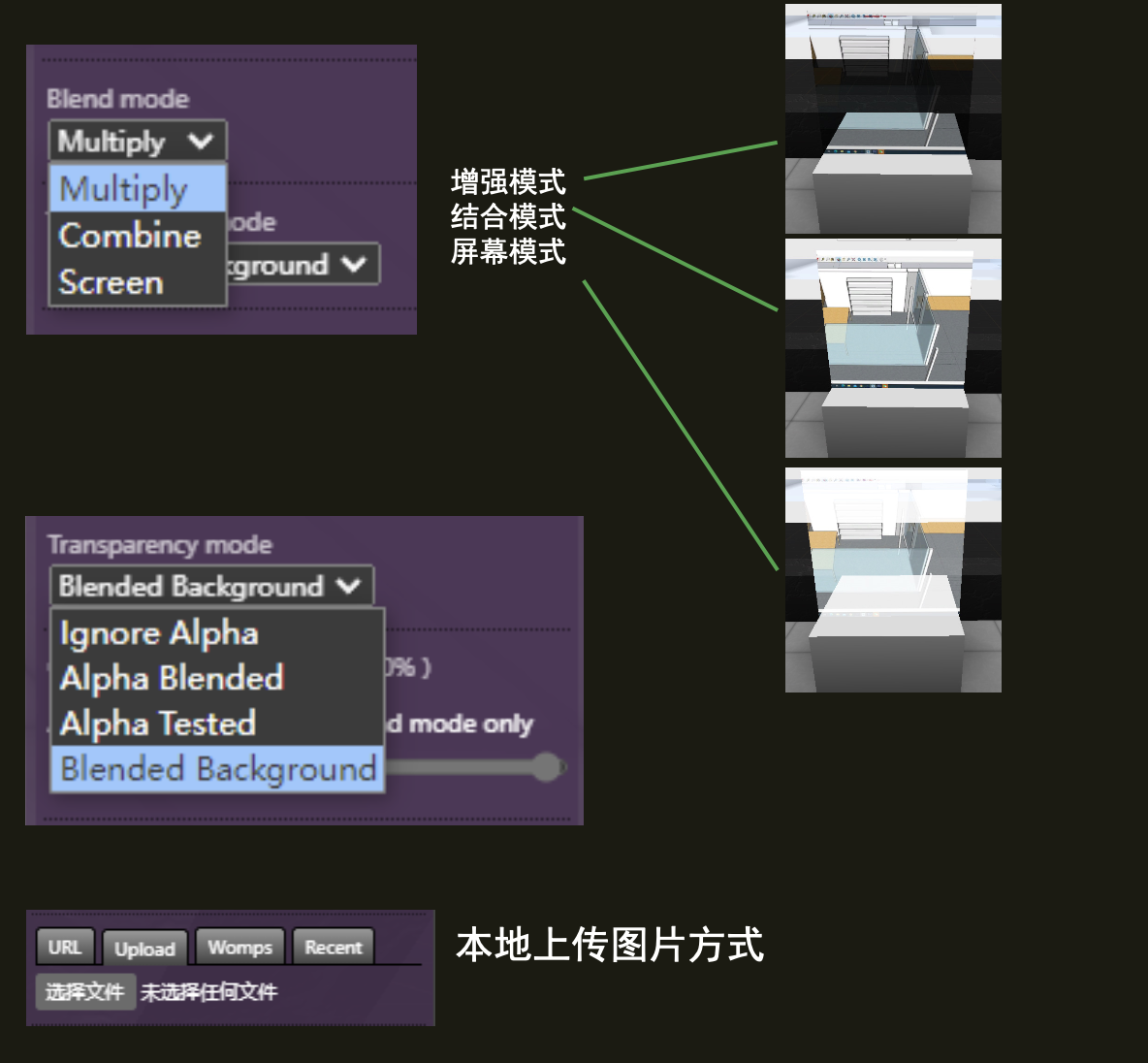Screen dimensions: 1148x1063
Task: Click the Multiply mode preview thumbnail
Action: tap(893, 118)
